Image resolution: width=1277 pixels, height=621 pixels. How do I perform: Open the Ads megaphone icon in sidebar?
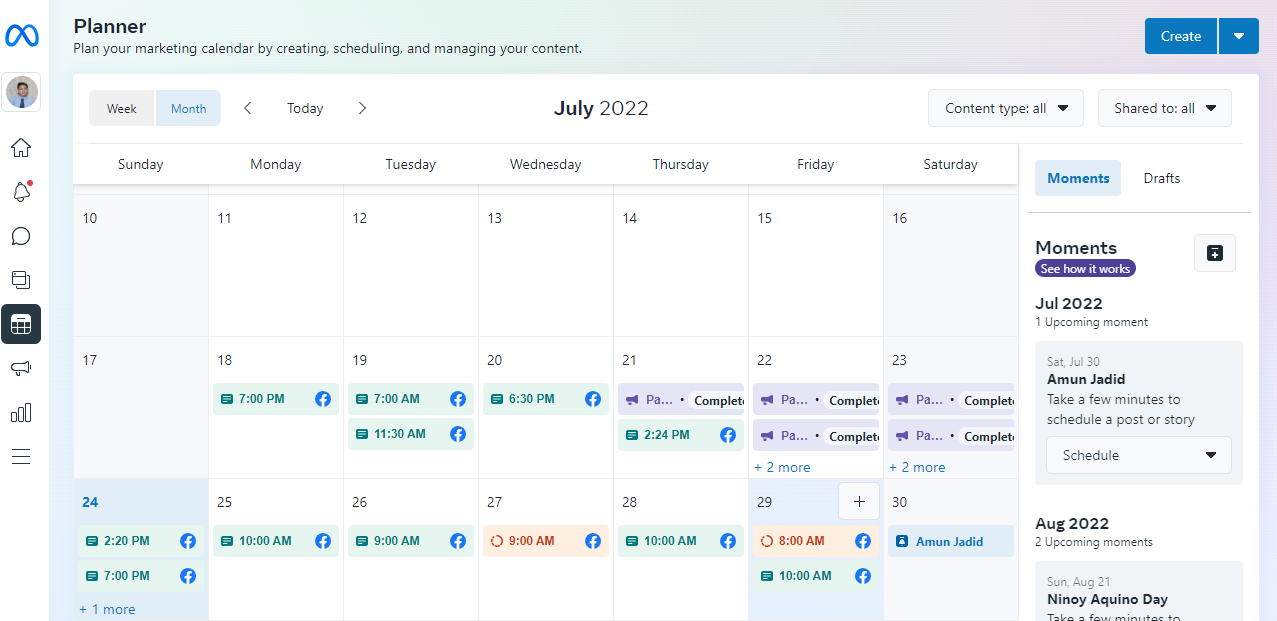[x=21, y=368]
